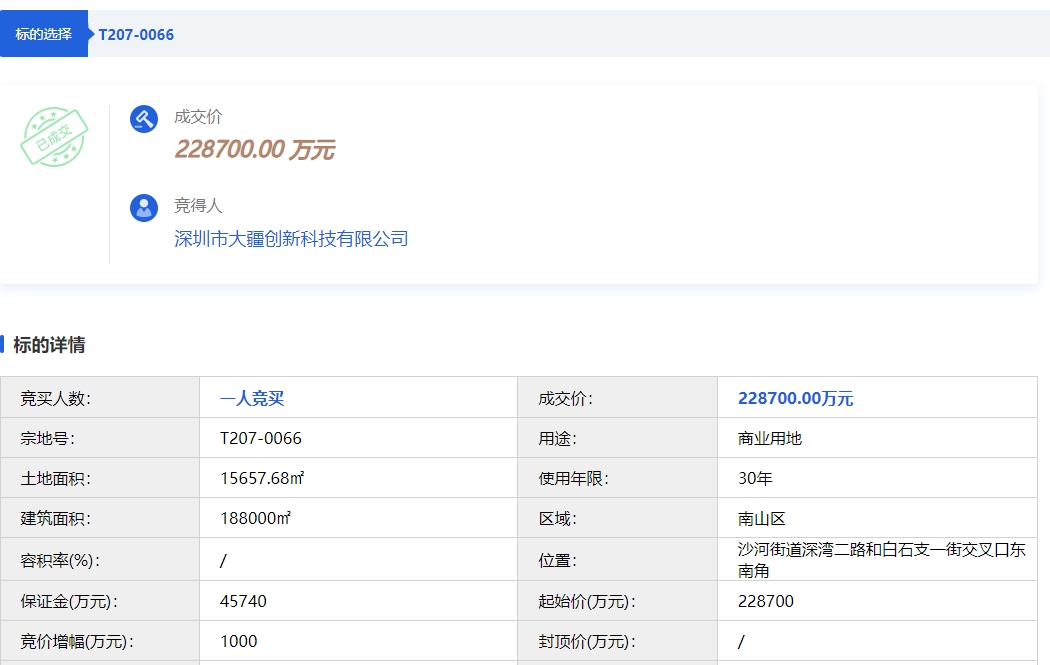Click the person icon beside 竞得人
1050x665 pixels.
[144, 208]
